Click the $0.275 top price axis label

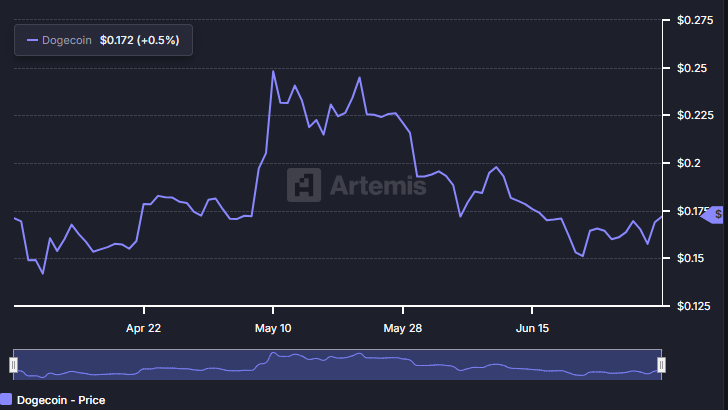click(693, 20)
